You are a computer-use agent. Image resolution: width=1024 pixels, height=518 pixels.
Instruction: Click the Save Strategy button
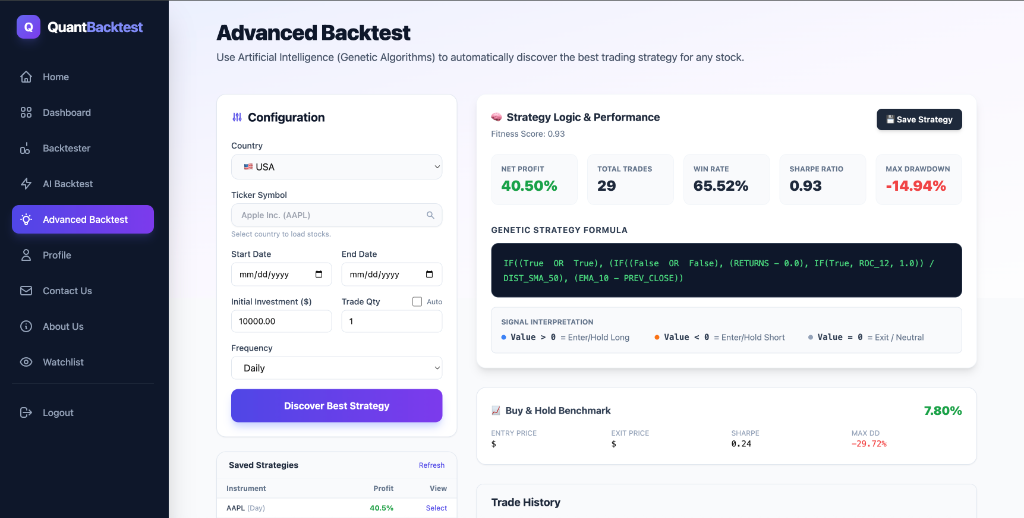(x=918, y=119)
